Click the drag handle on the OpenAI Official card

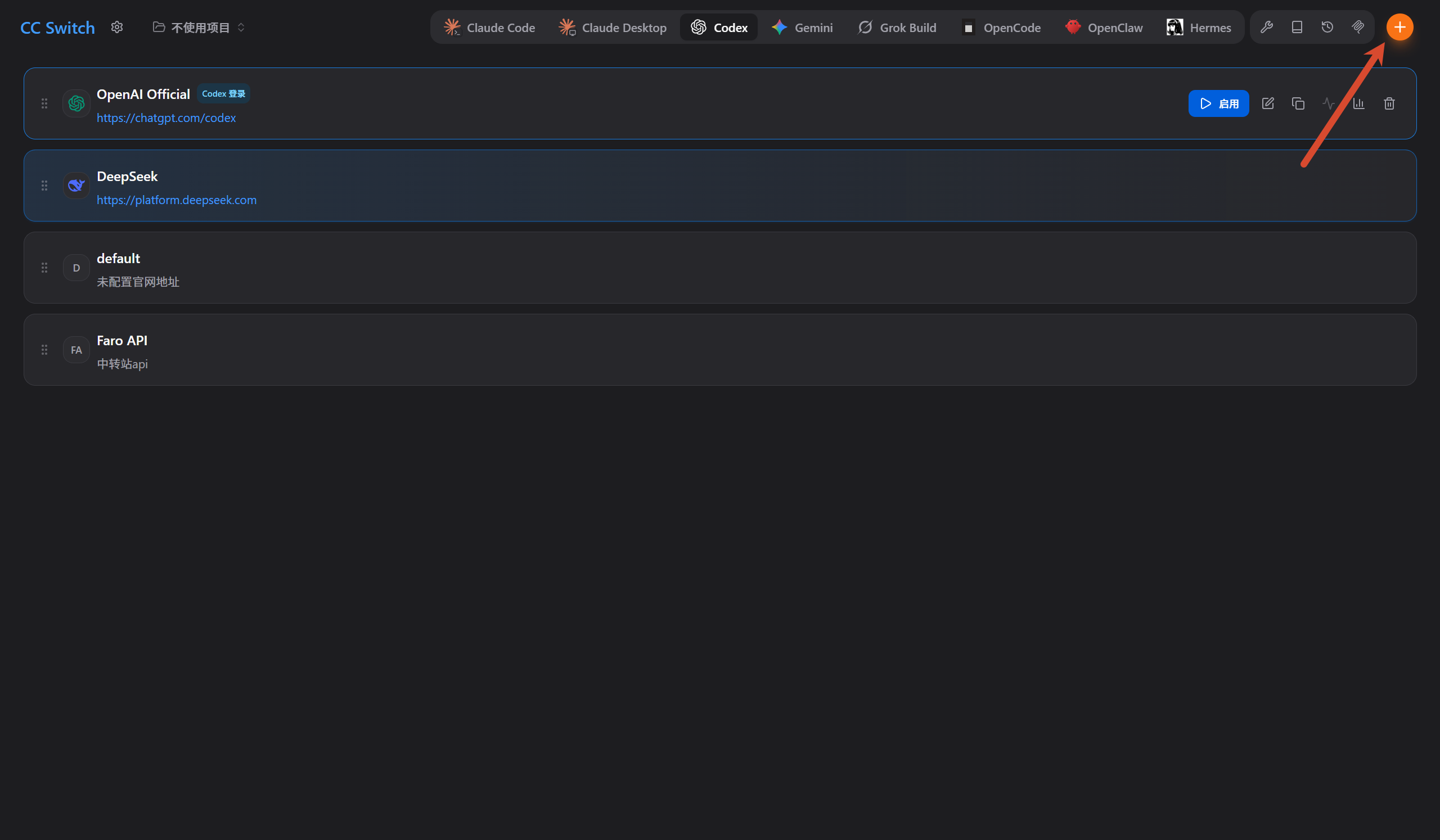(x=44, y=103)
